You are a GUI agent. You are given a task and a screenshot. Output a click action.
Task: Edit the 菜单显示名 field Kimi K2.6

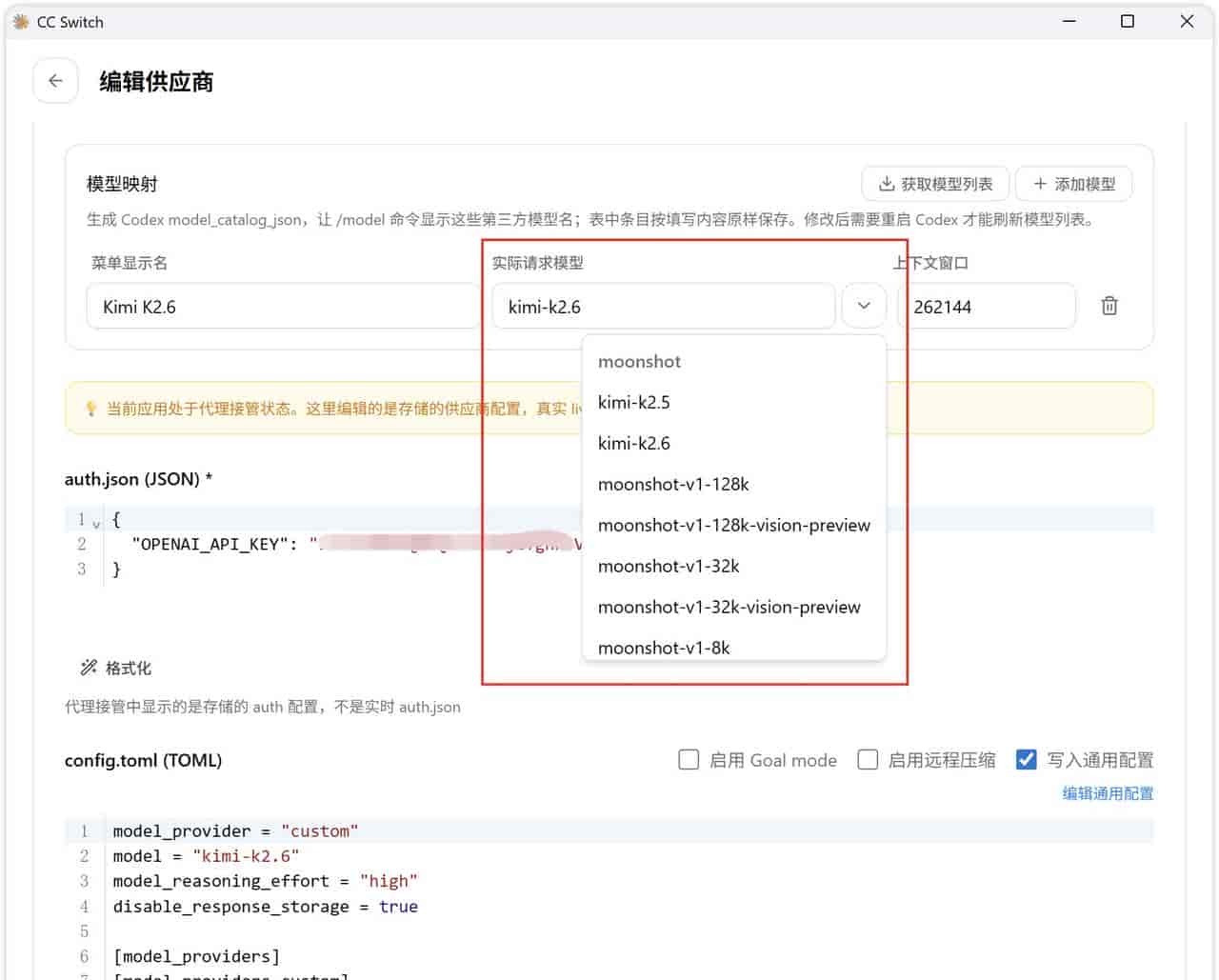click(283, 307)
